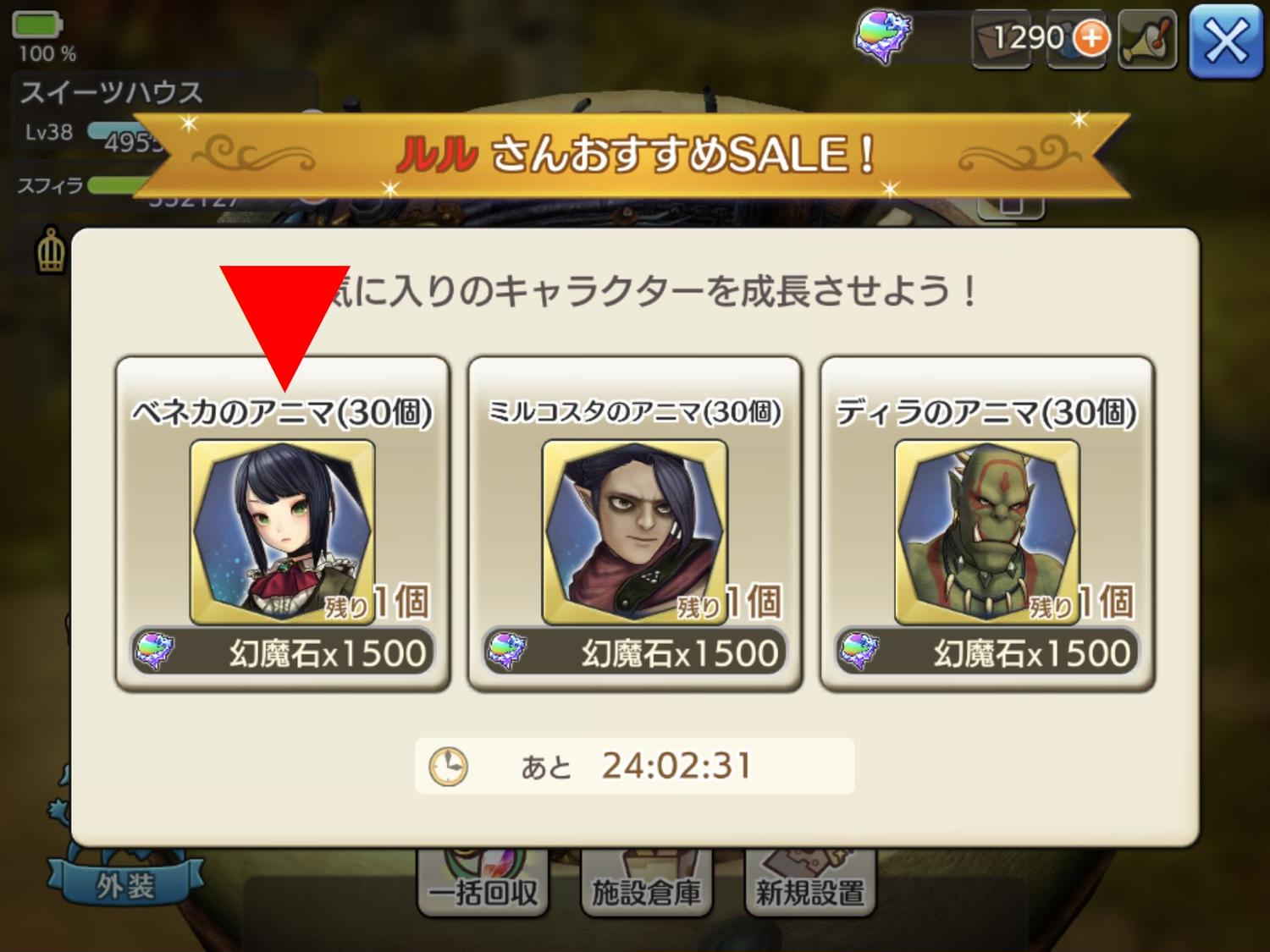1270x952 pixels.
Task: Select Beneka character portrait
Action: point(282,531)
